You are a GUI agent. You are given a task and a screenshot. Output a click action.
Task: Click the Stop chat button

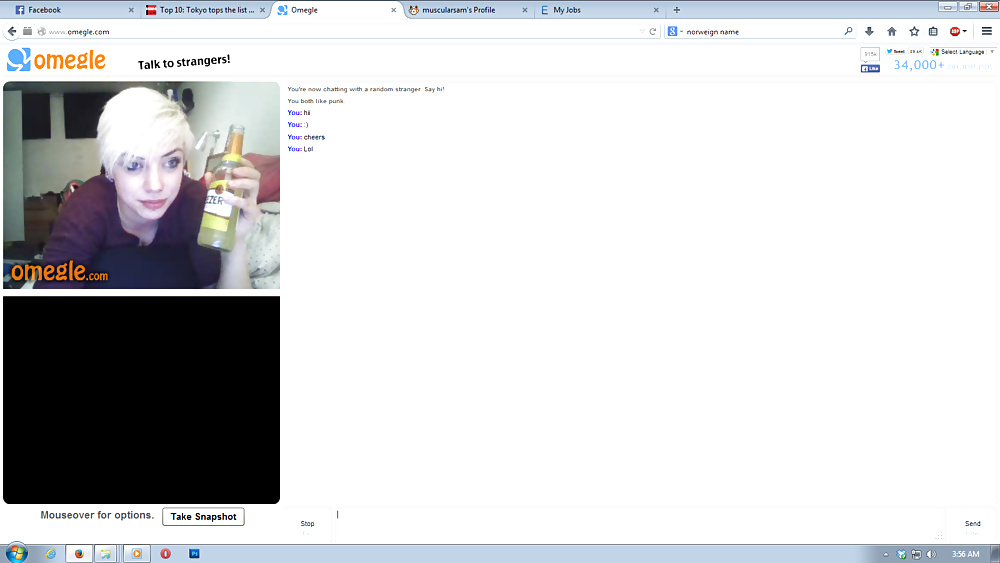307,526
